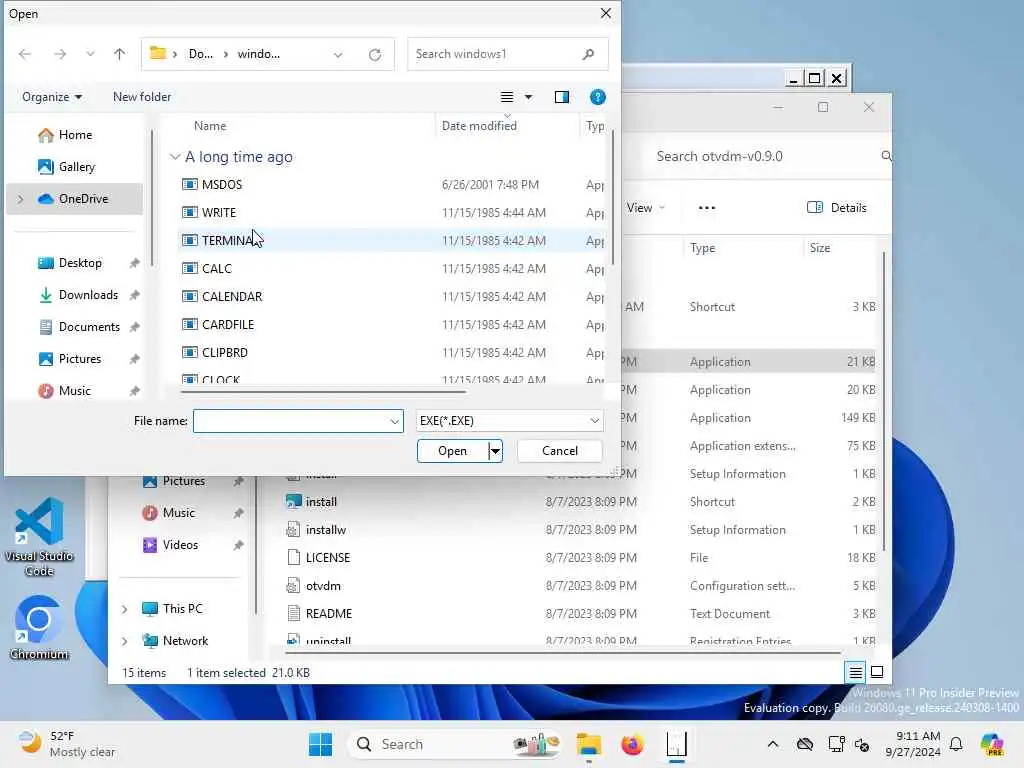Screen dimensions: 1024x768
Task: Expand the address bar history dropdown
Action: pyautogui.click(x=338, y=55)
